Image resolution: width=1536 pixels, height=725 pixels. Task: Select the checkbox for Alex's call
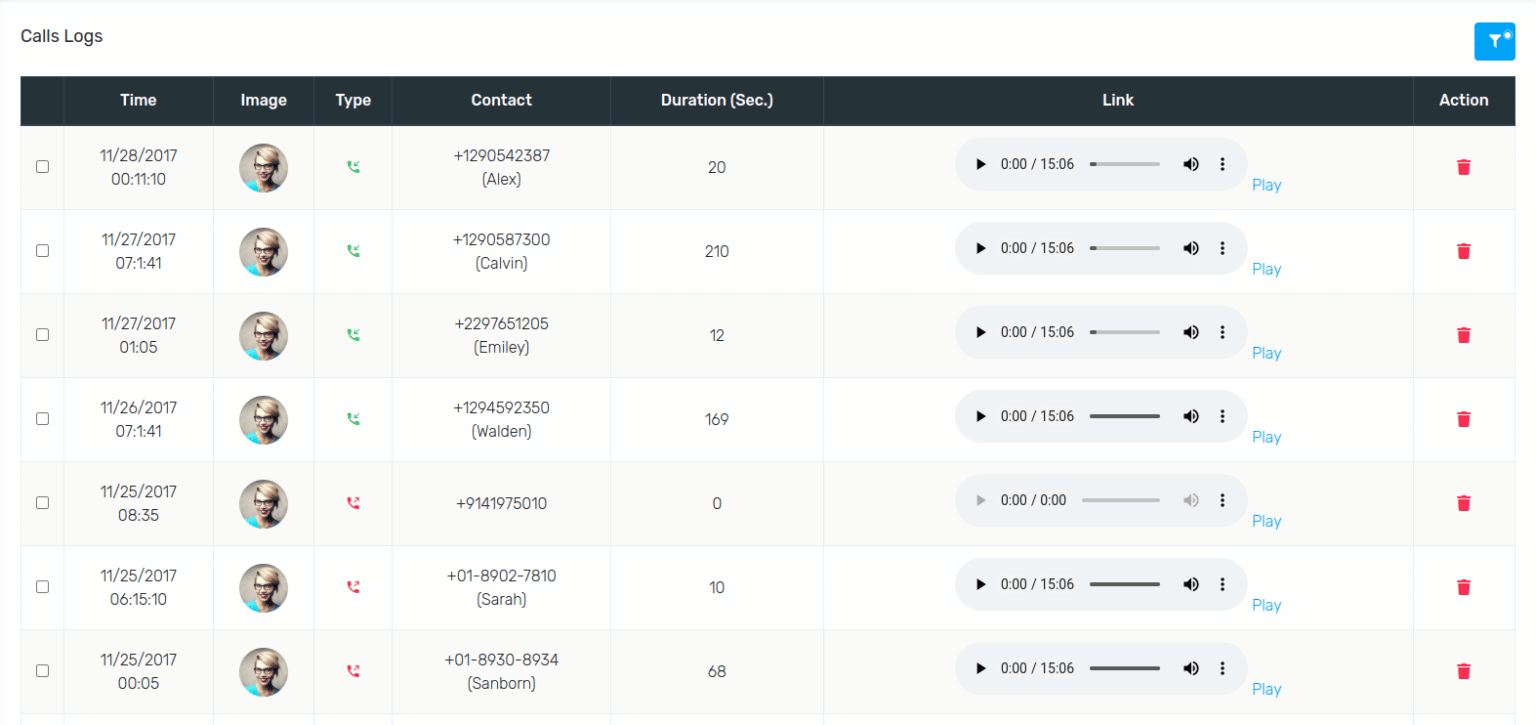(x=42, y=167)
